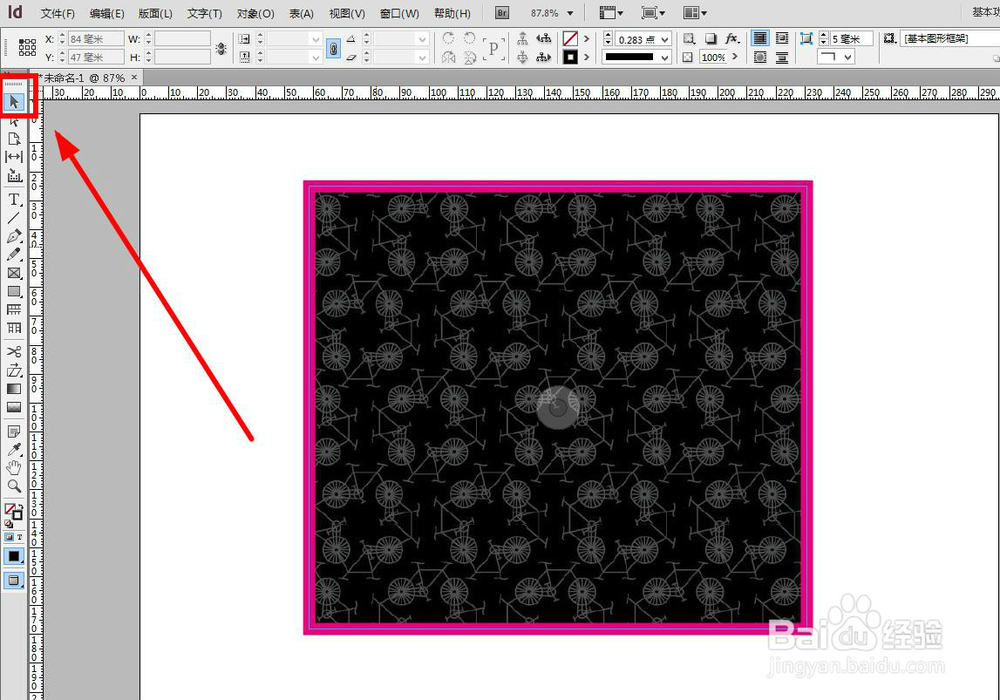Viewport: 1000px width, 700px height.
Task: Open the screen mode dropdown
Action: (x=653, y=13)
